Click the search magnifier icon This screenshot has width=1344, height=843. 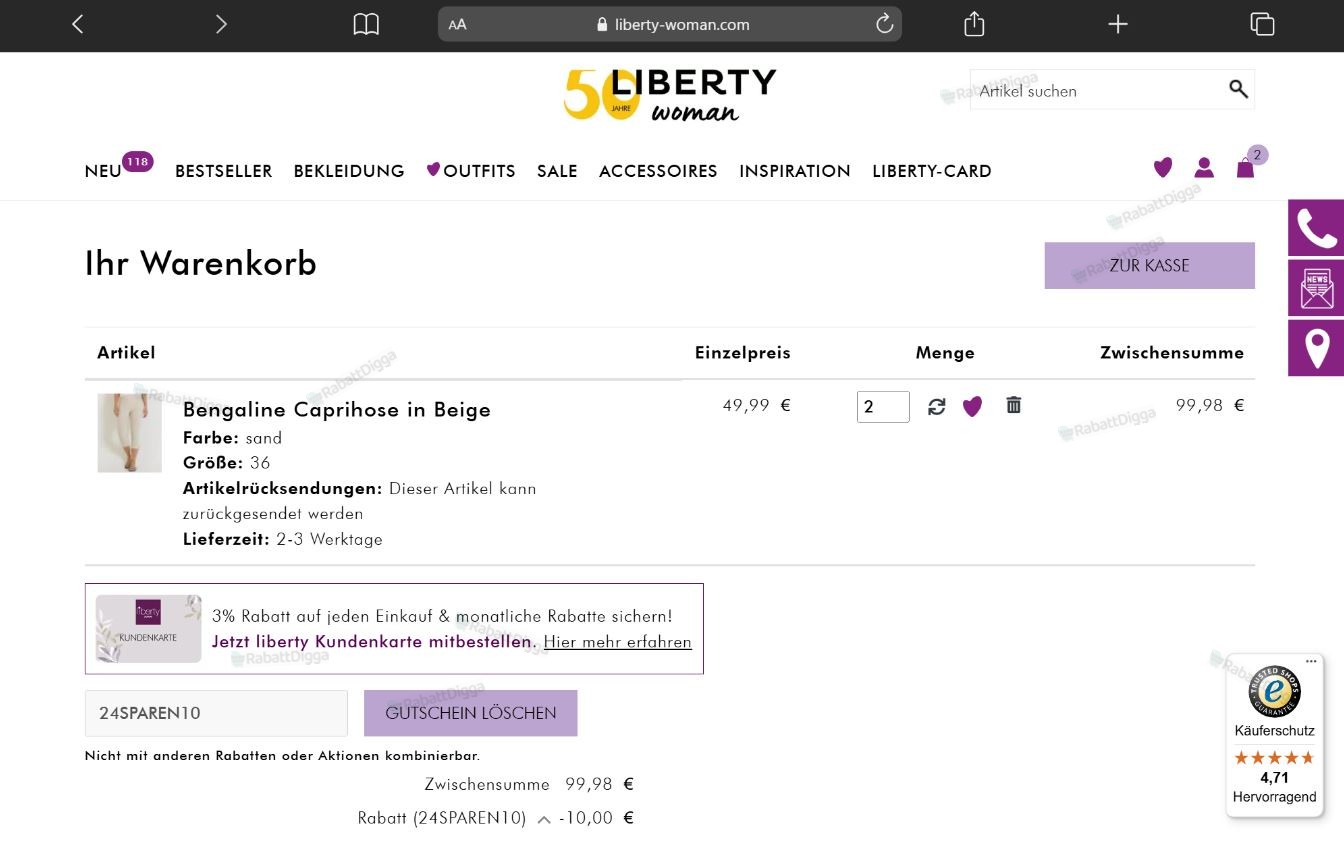click(x=1238, y=90)
